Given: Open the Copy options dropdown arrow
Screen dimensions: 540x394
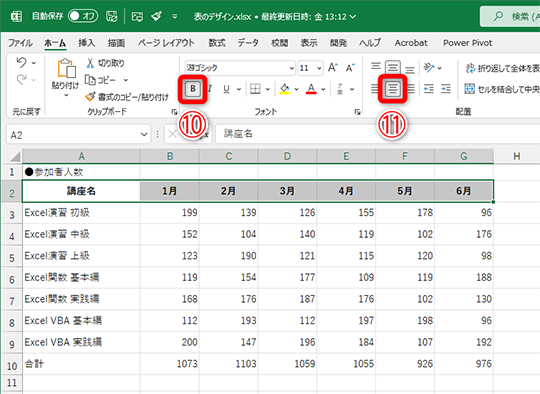Looking at the screenshot, I should pos(126,80).
